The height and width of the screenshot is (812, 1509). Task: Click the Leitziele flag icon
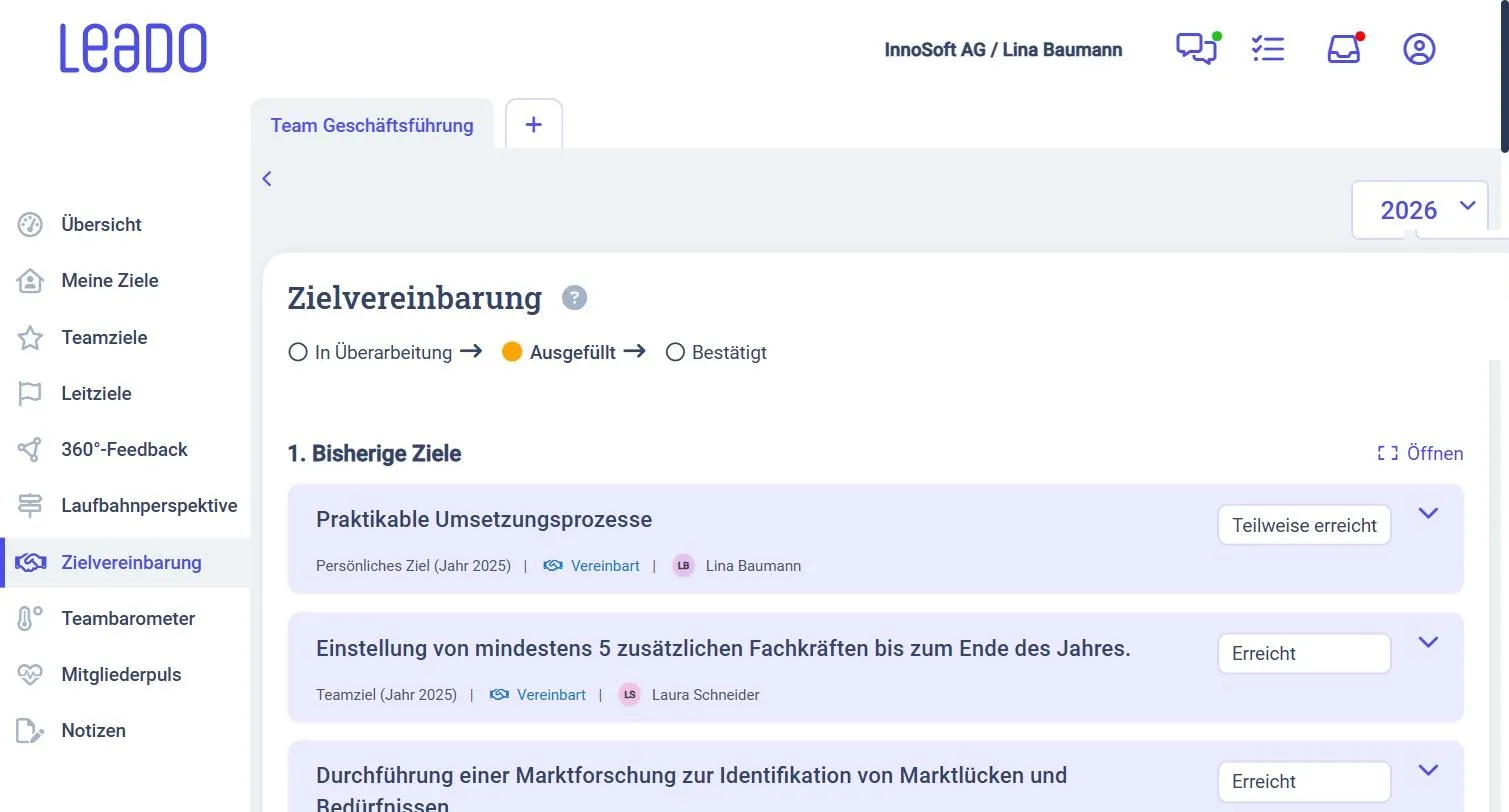(x=30, y=394)
